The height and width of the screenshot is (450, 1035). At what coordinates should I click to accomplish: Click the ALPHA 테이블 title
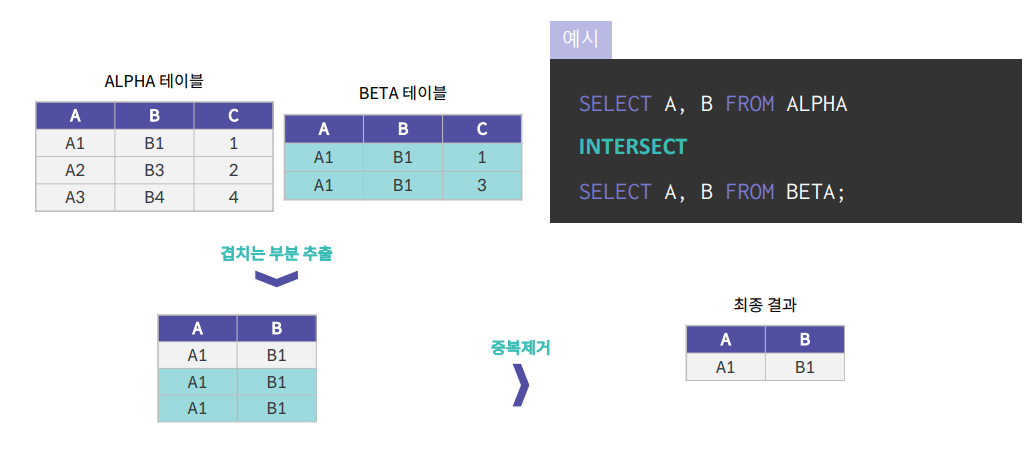click(154, 81)
